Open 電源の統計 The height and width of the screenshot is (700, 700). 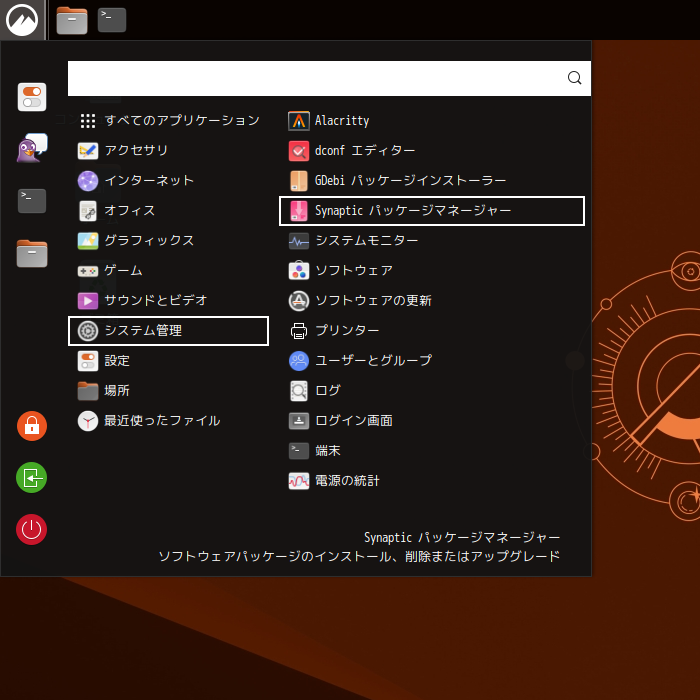432,481
